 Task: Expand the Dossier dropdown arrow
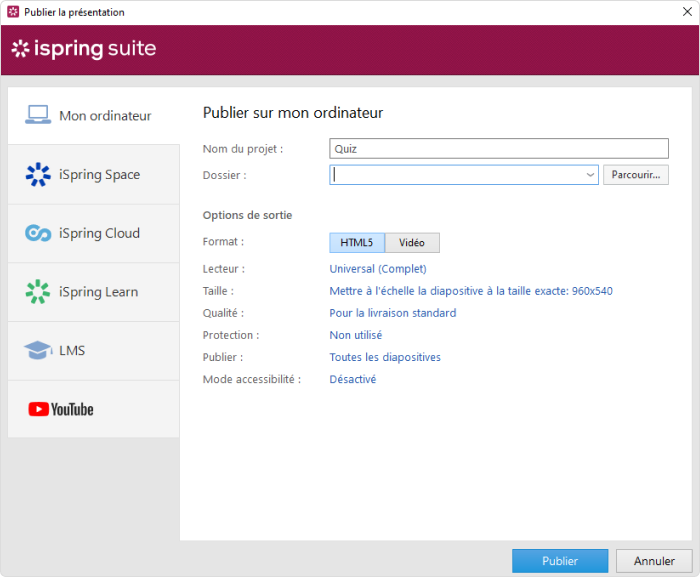(x=590, y=175)
